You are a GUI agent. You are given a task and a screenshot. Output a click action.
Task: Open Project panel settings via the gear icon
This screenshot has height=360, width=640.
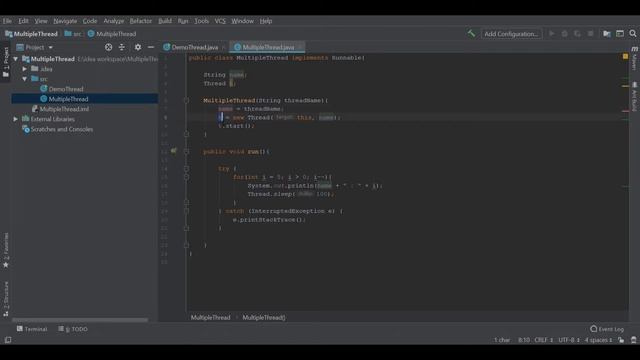tap(138, 47)
